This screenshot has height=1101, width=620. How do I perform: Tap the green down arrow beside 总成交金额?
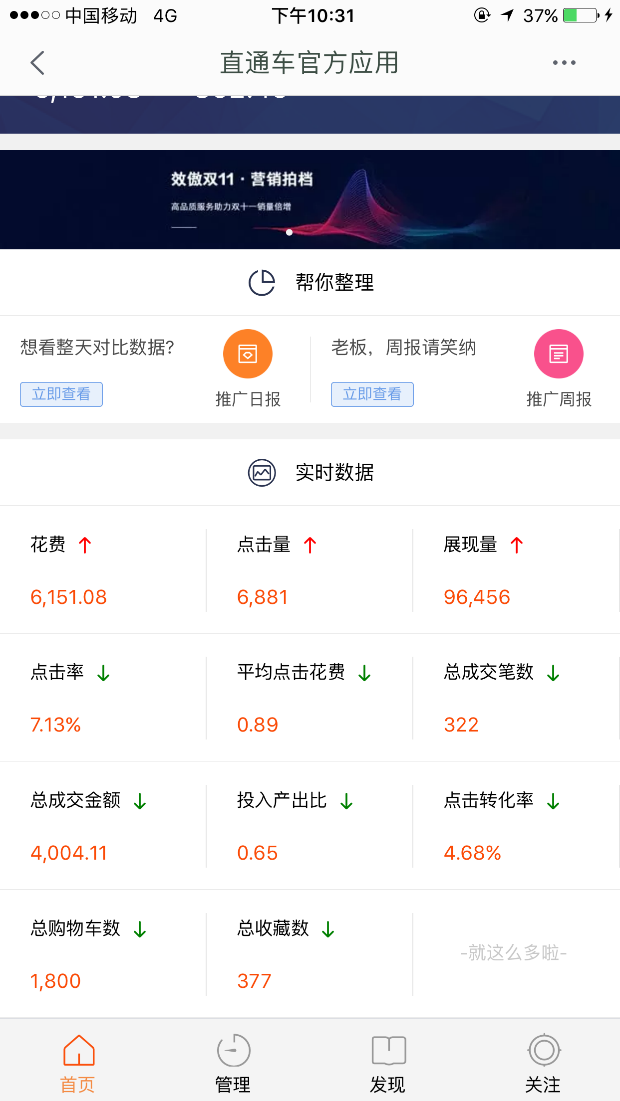point(140,801)
